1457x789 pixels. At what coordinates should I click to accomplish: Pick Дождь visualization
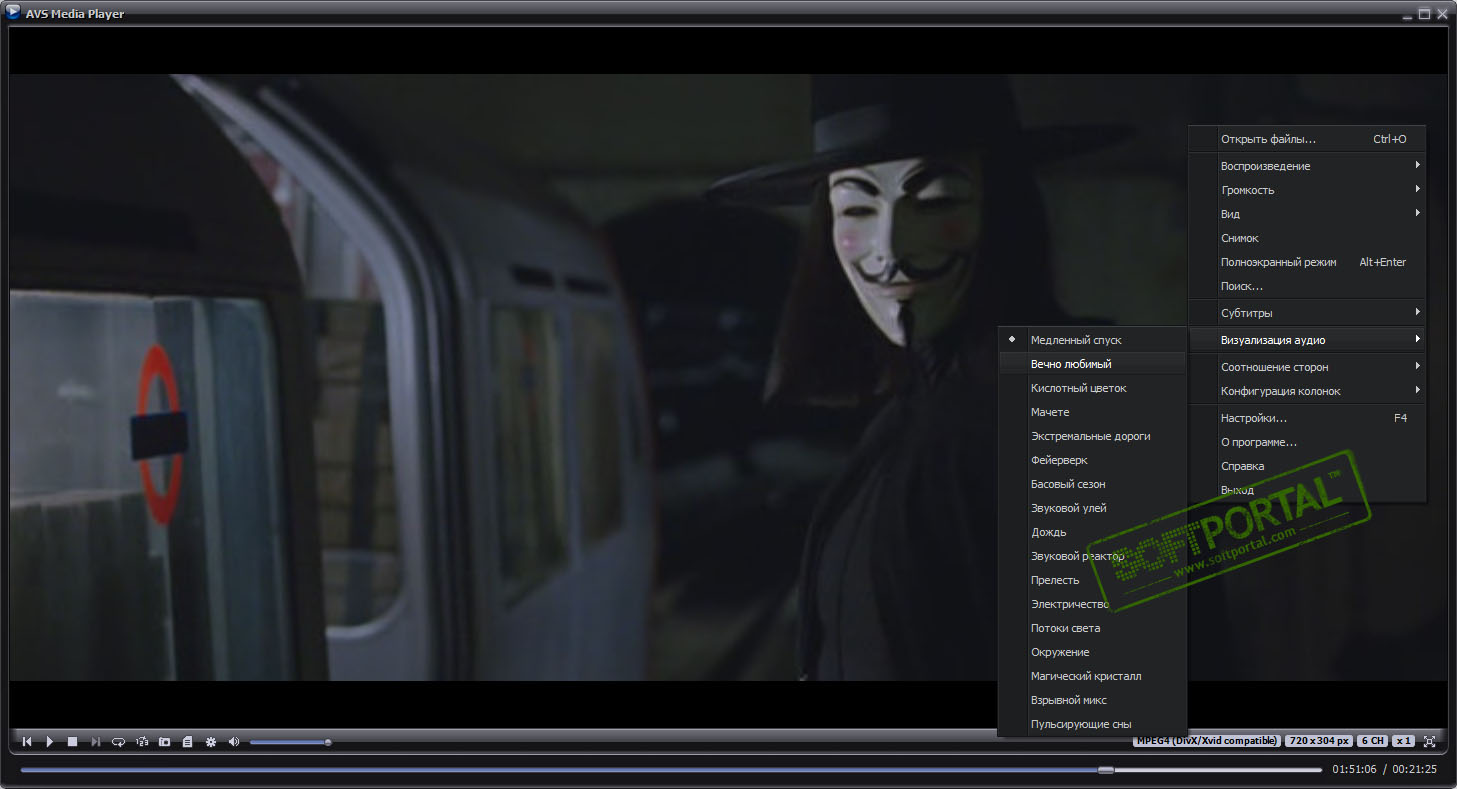1092,532
